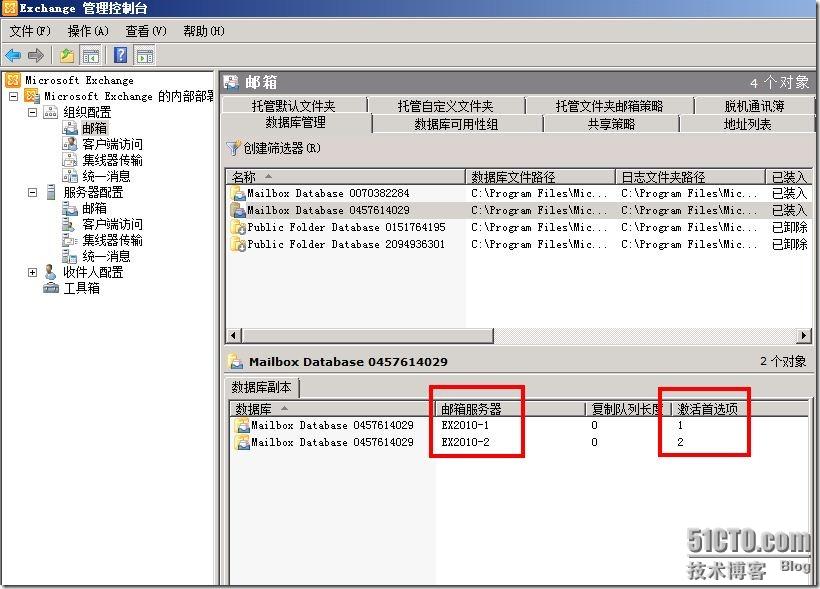Sort by 数据库 column in copies list

click(x=332, y=409)
